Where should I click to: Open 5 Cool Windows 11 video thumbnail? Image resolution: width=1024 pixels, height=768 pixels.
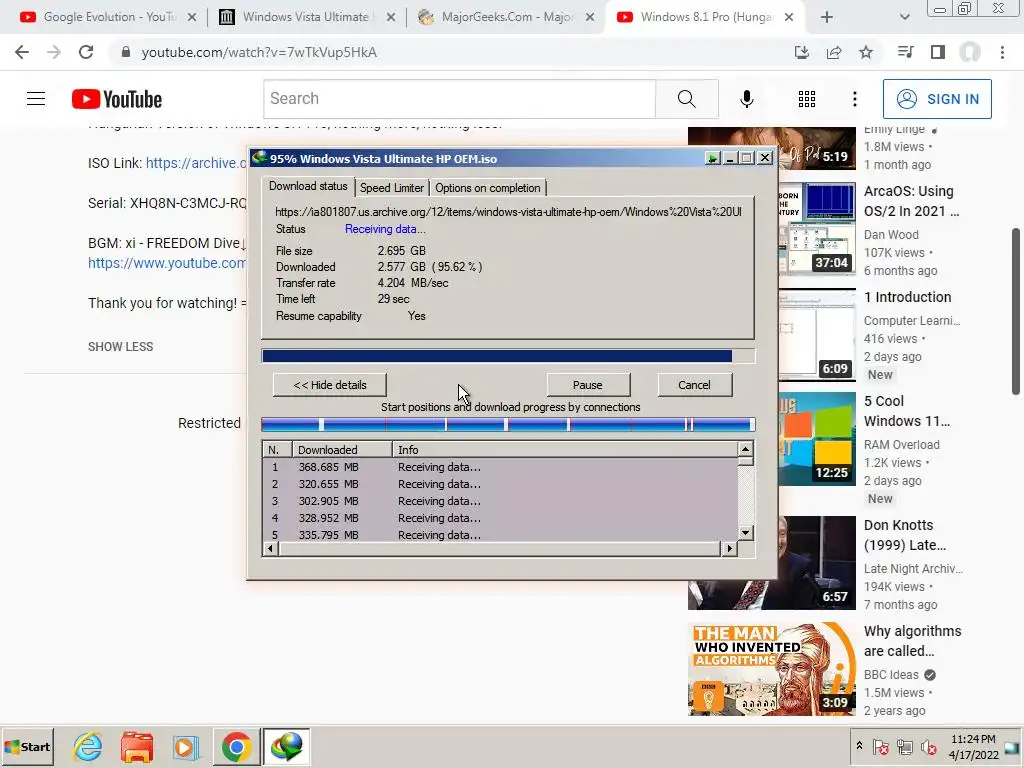click(816, 439)
